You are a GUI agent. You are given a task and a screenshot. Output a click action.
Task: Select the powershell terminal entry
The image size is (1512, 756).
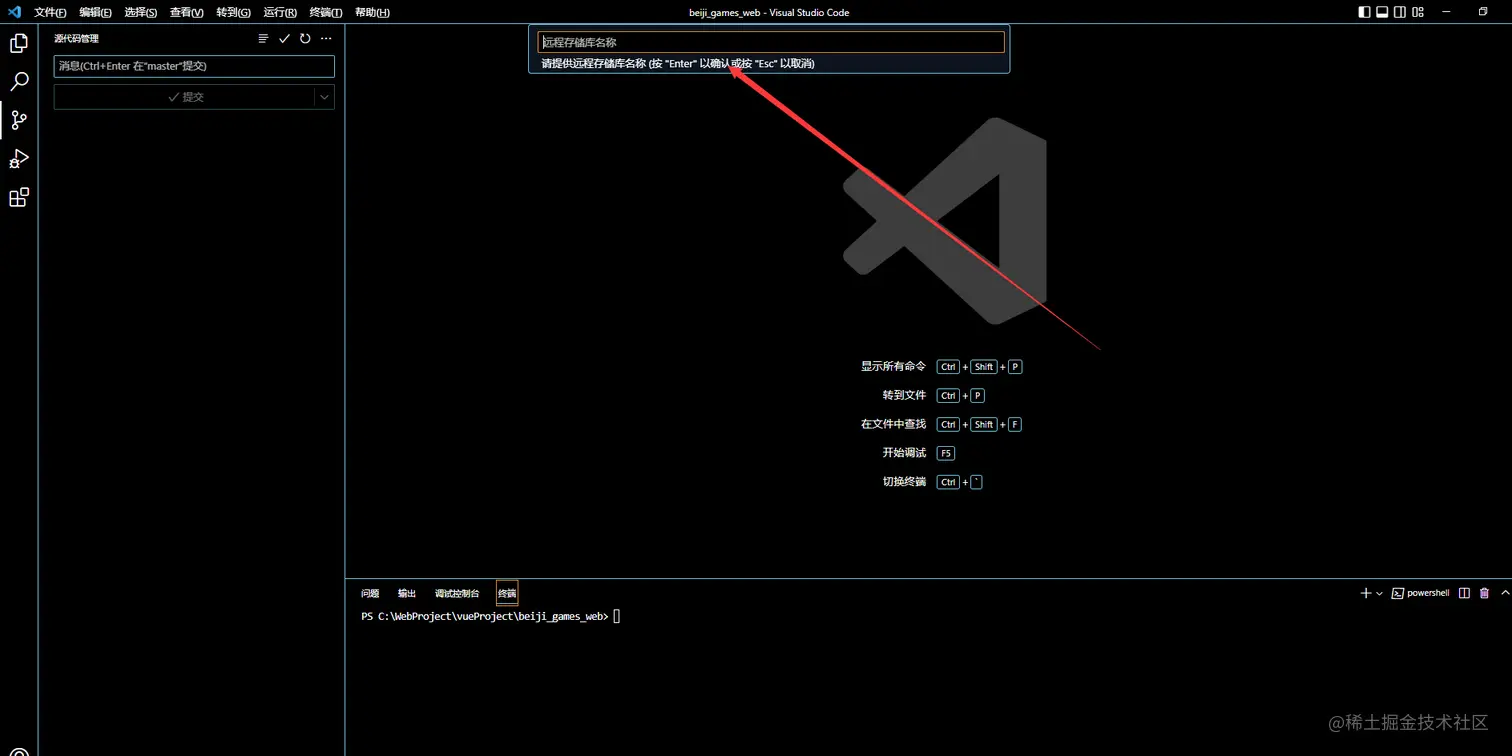point(1421,593)
